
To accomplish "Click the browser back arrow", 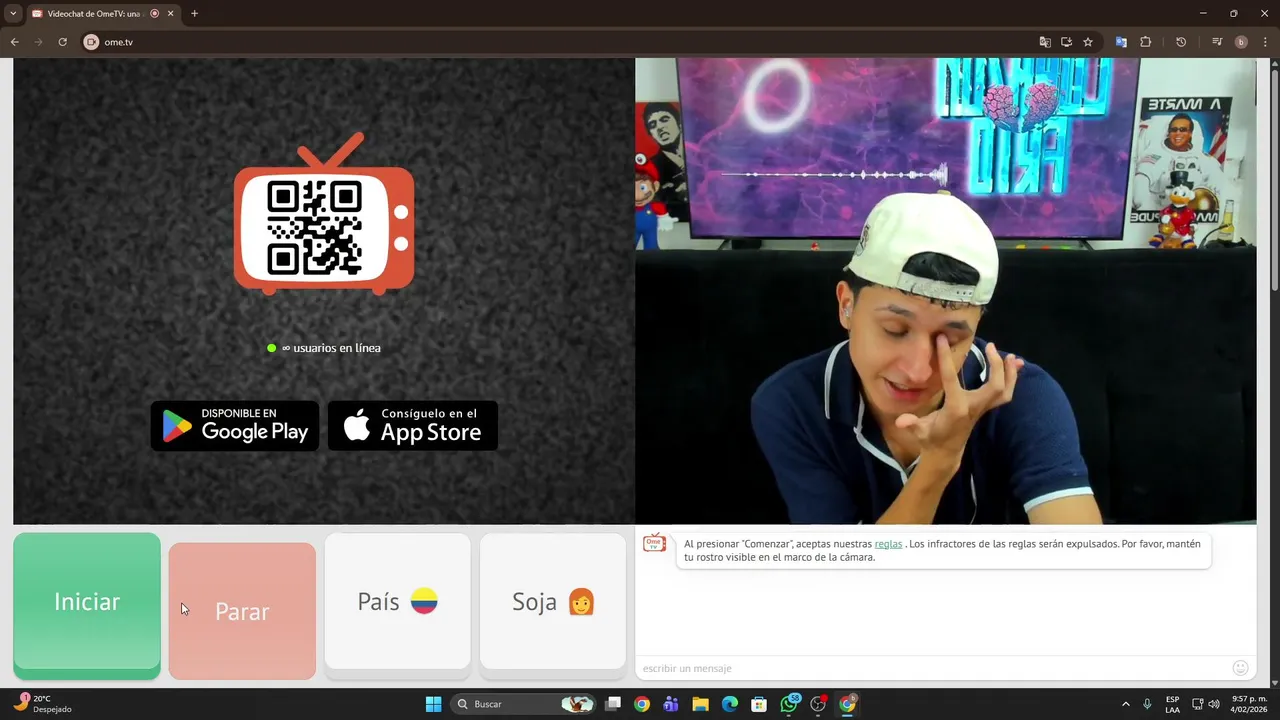I will coord(15,42).
